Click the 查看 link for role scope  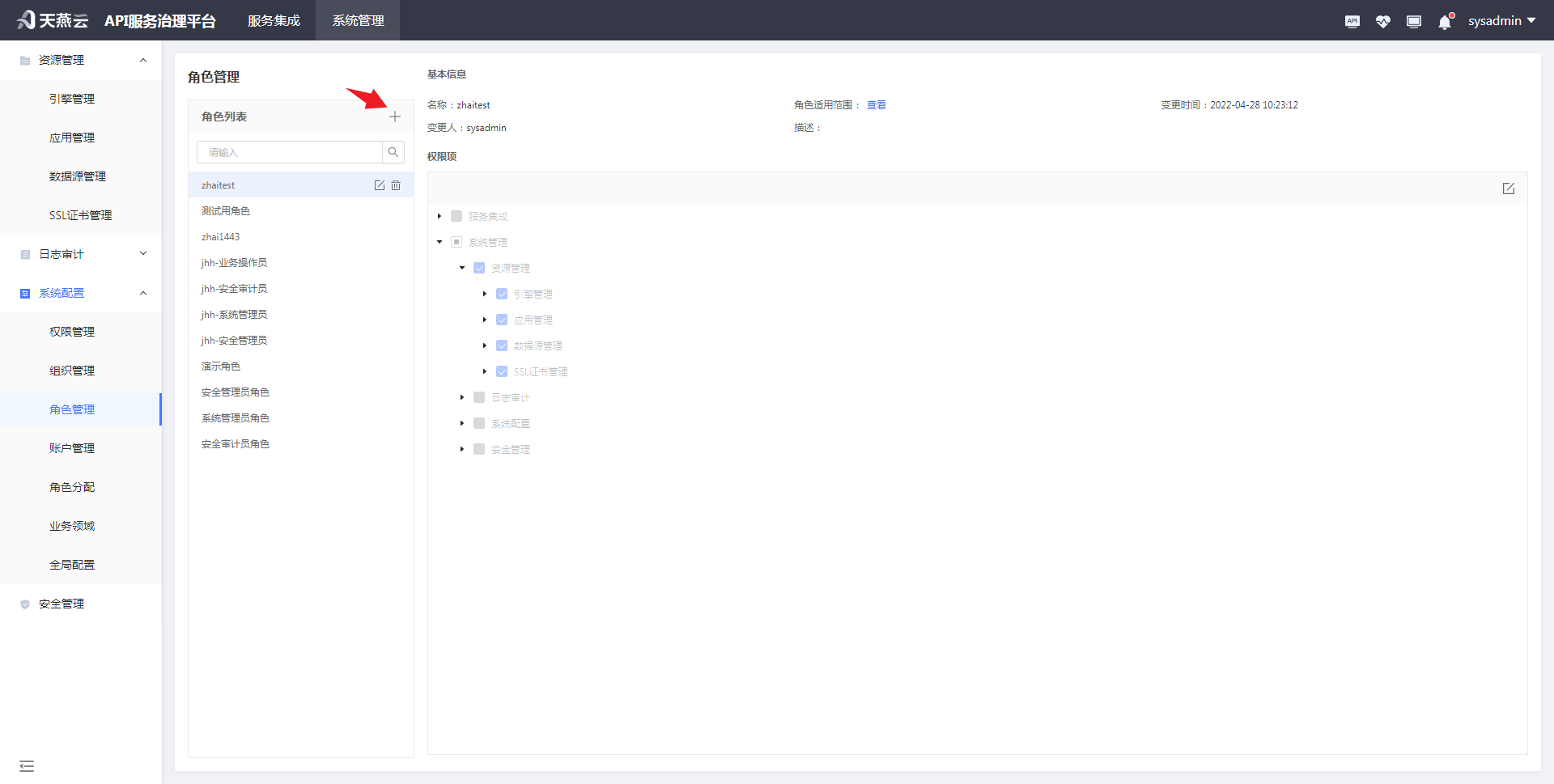tap(877, 105)
